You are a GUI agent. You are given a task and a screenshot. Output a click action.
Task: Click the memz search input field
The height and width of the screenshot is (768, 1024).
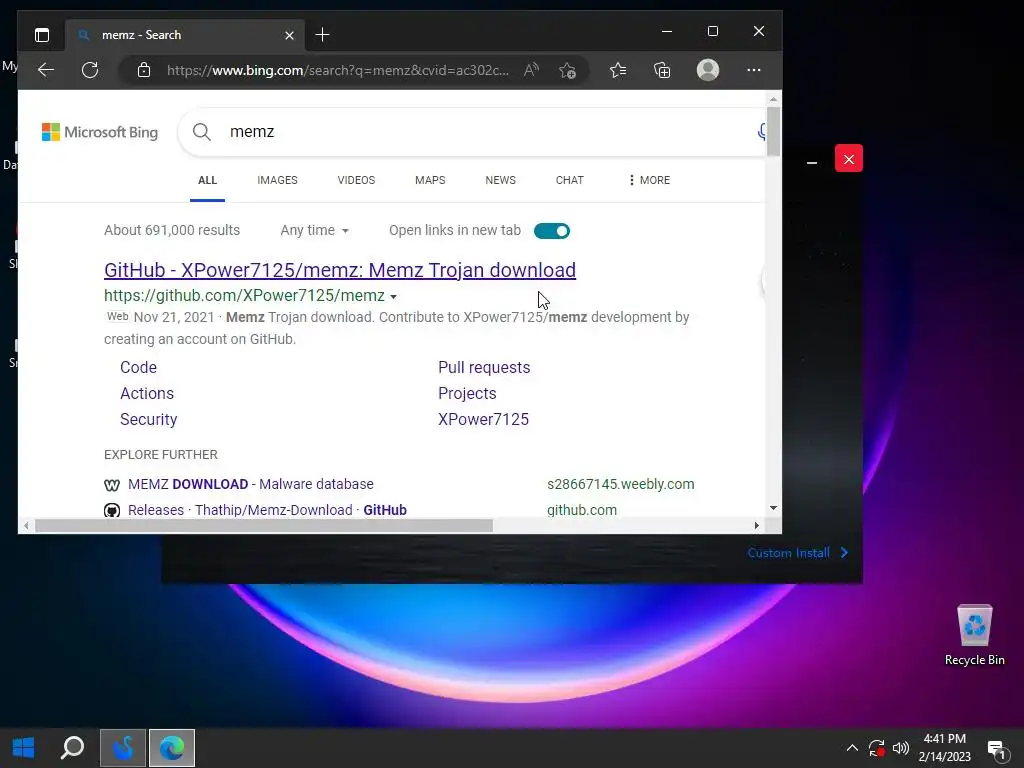tap(483, 132)
